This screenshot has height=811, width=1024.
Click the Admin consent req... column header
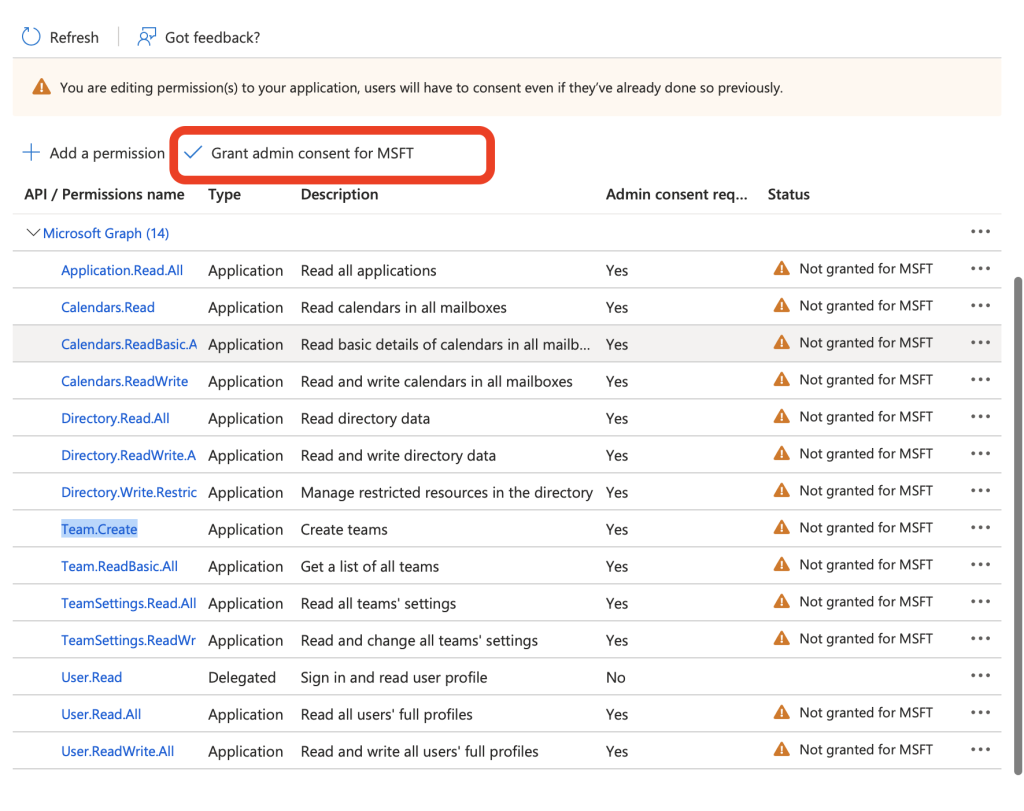(x=677, y=194)
